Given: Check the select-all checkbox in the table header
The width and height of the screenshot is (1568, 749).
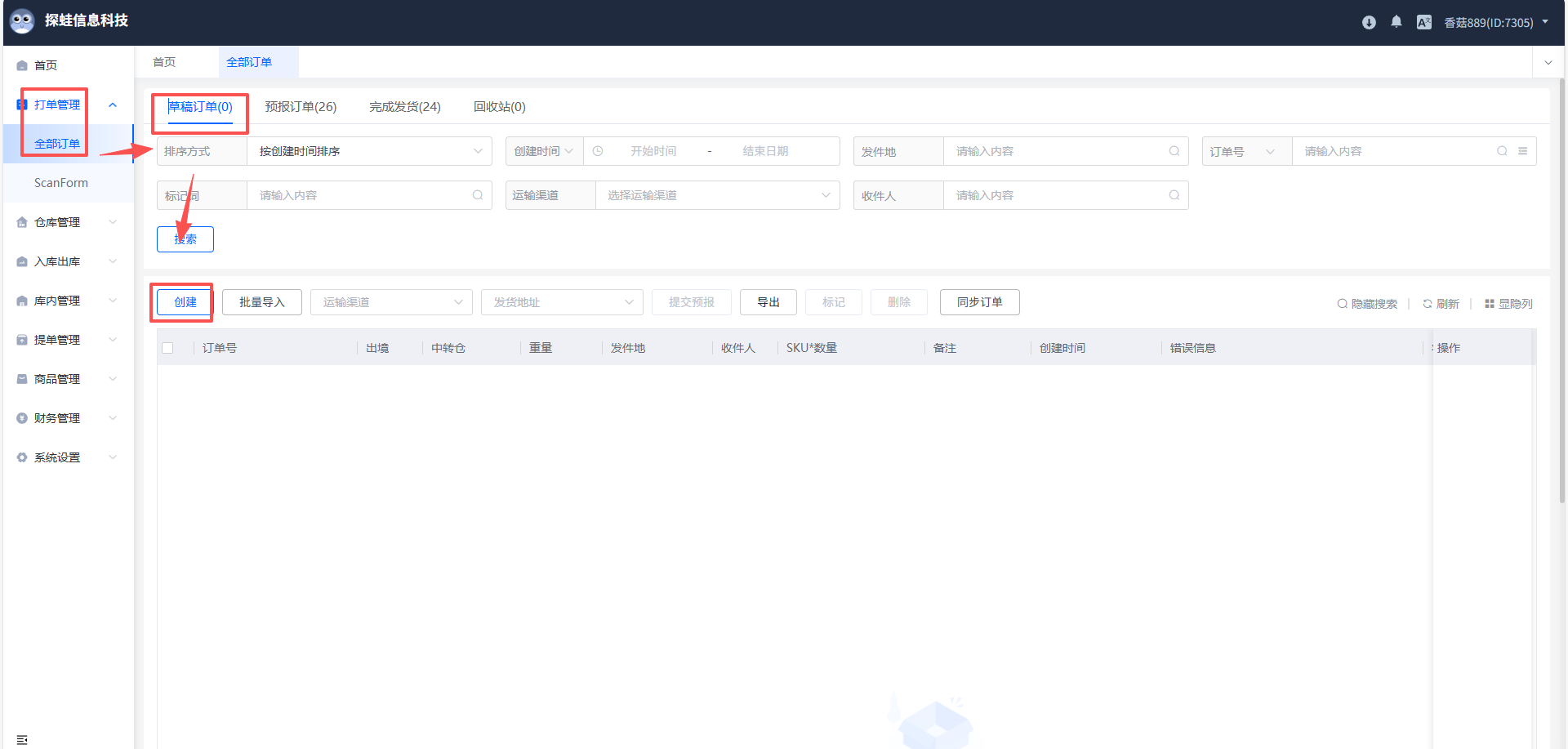Looking at the screenshot, I should [x=167, y=348].
